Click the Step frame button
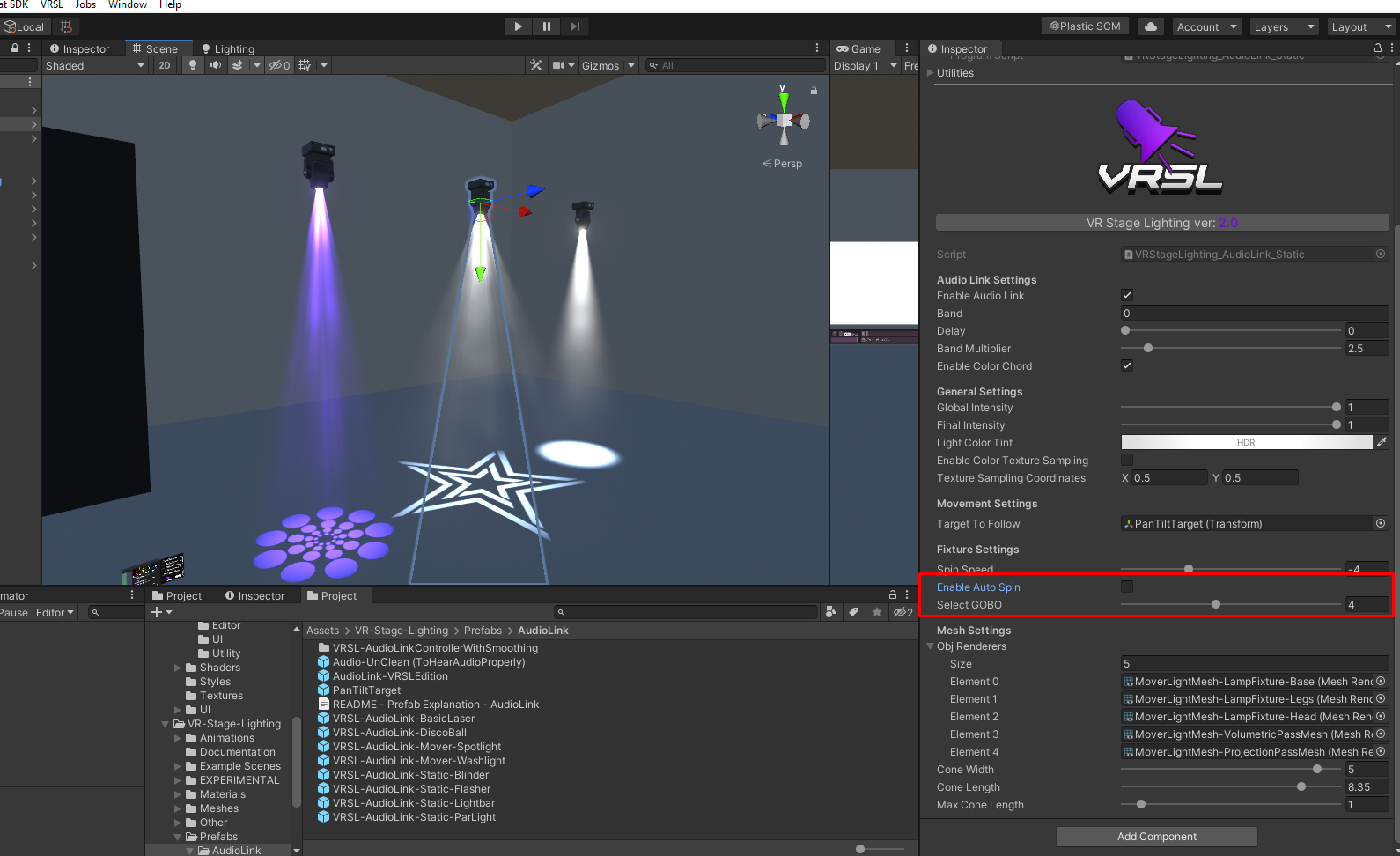The width and height of the screenshot is (1400, 856). click(x=574, y=26)
